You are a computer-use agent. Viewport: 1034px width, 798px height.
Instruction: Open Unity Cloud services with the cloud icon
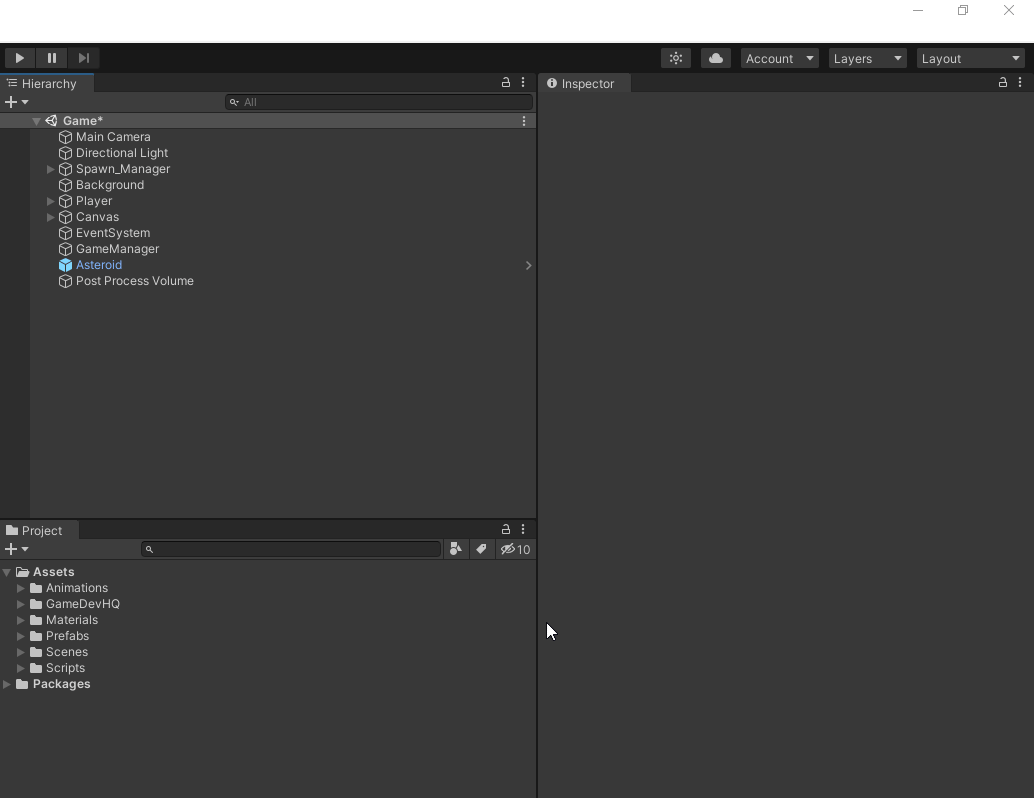point(715,58)
